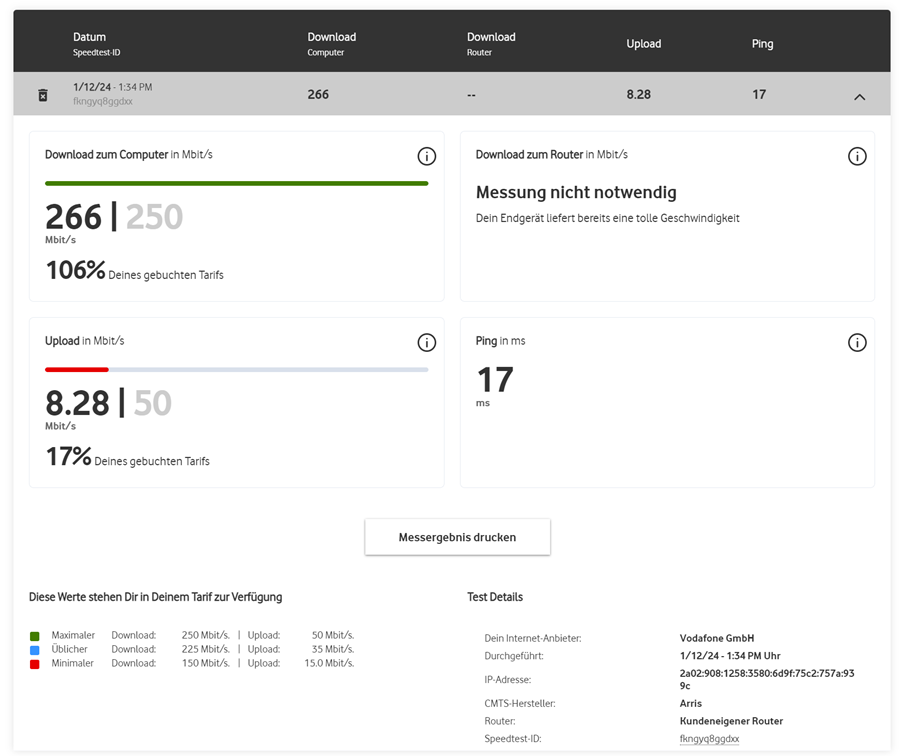Delete the speedtest entry with trash icon
This screenshot has width=903, height=756.
[x=42, y=95]
